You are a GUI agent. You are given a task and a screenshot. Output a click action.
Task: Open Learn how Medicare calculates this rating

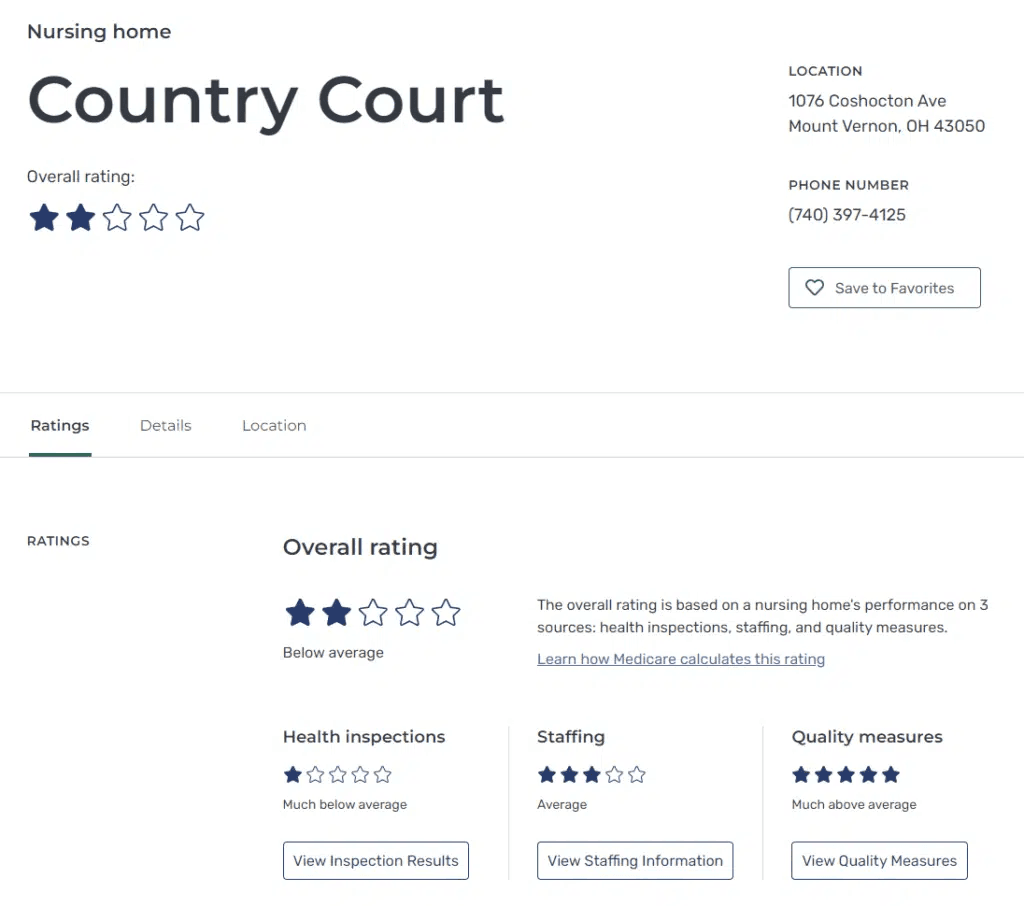coord(680,659)
